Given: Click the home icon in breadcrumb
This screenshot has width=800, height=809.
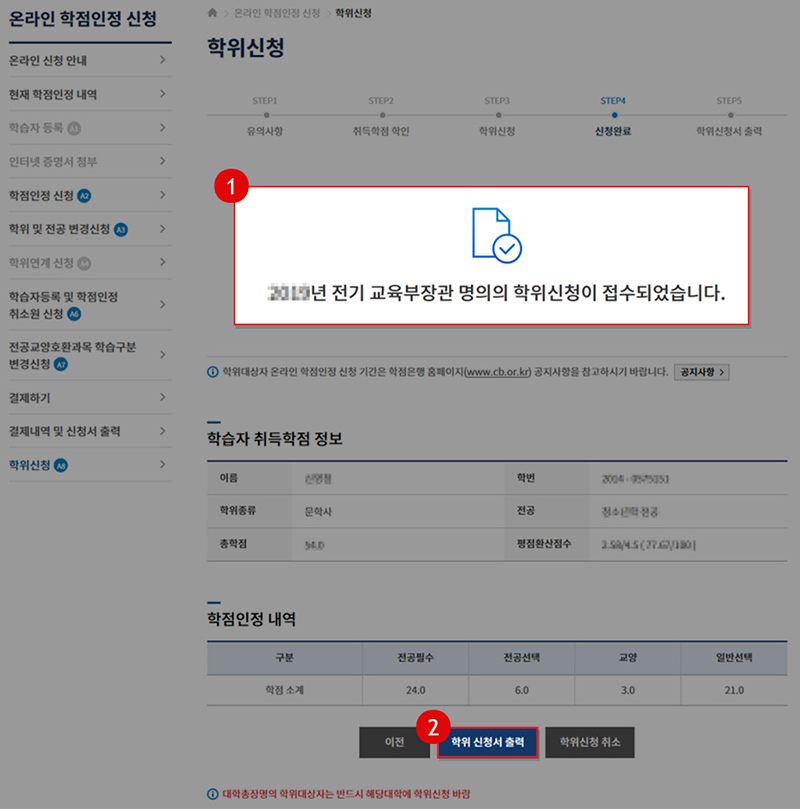Looking at the screenshot, I should tap(211, 12).
